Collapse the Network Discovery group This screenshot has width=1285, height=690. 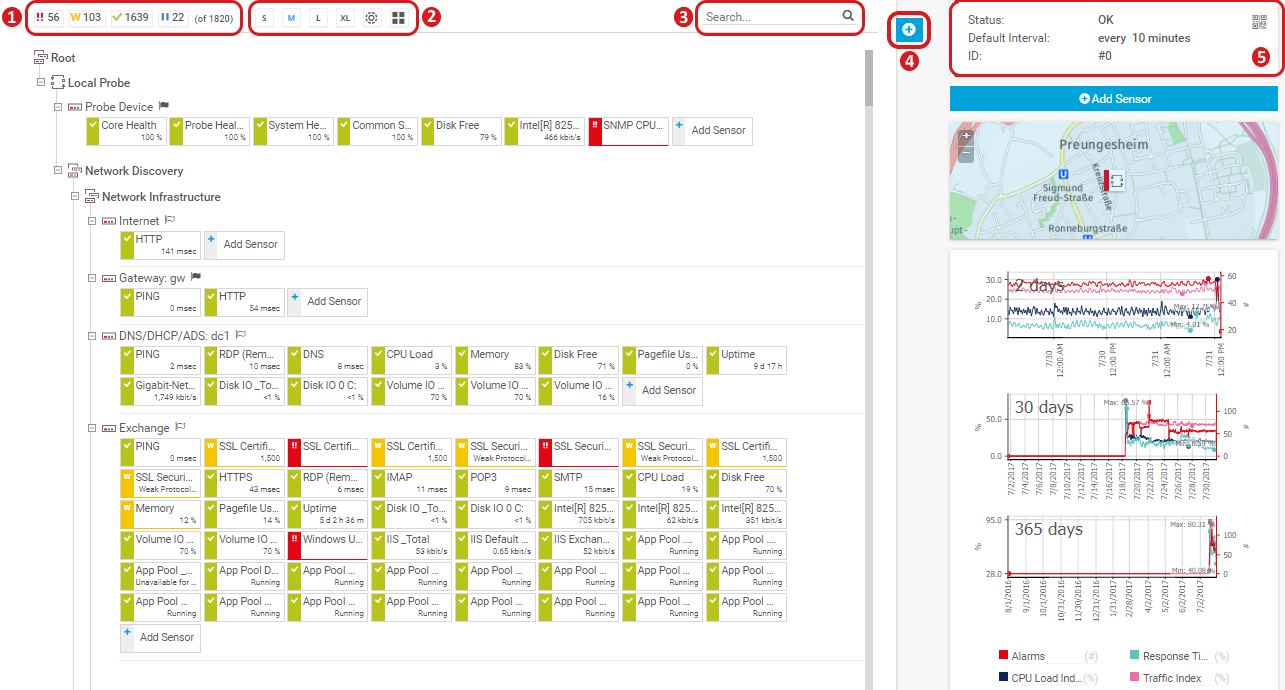(59, 171)
